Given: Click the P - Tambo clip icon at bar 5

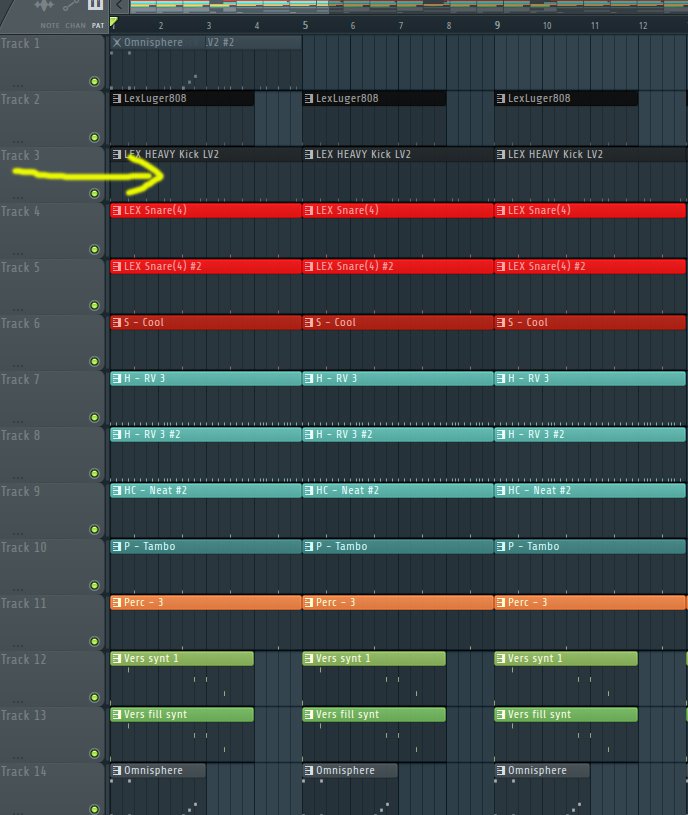Looking at the screenshot, I should (x=309, y=546).
